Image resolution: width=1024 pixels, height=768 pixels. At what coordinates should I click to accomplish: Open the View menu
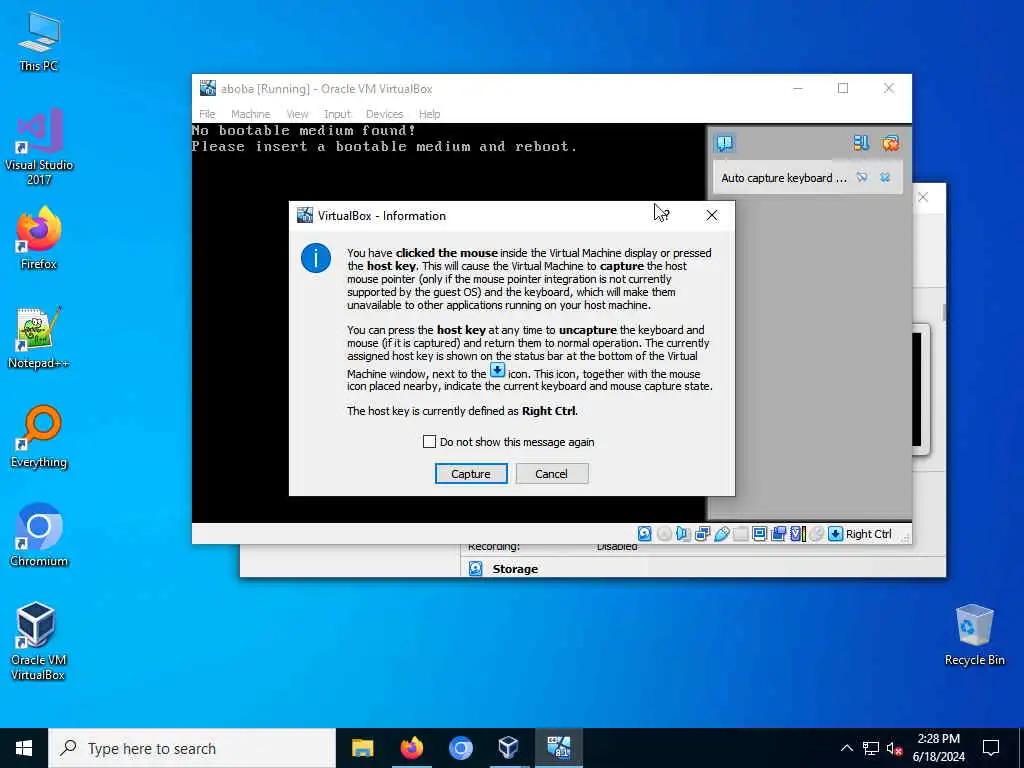point(297,114)
